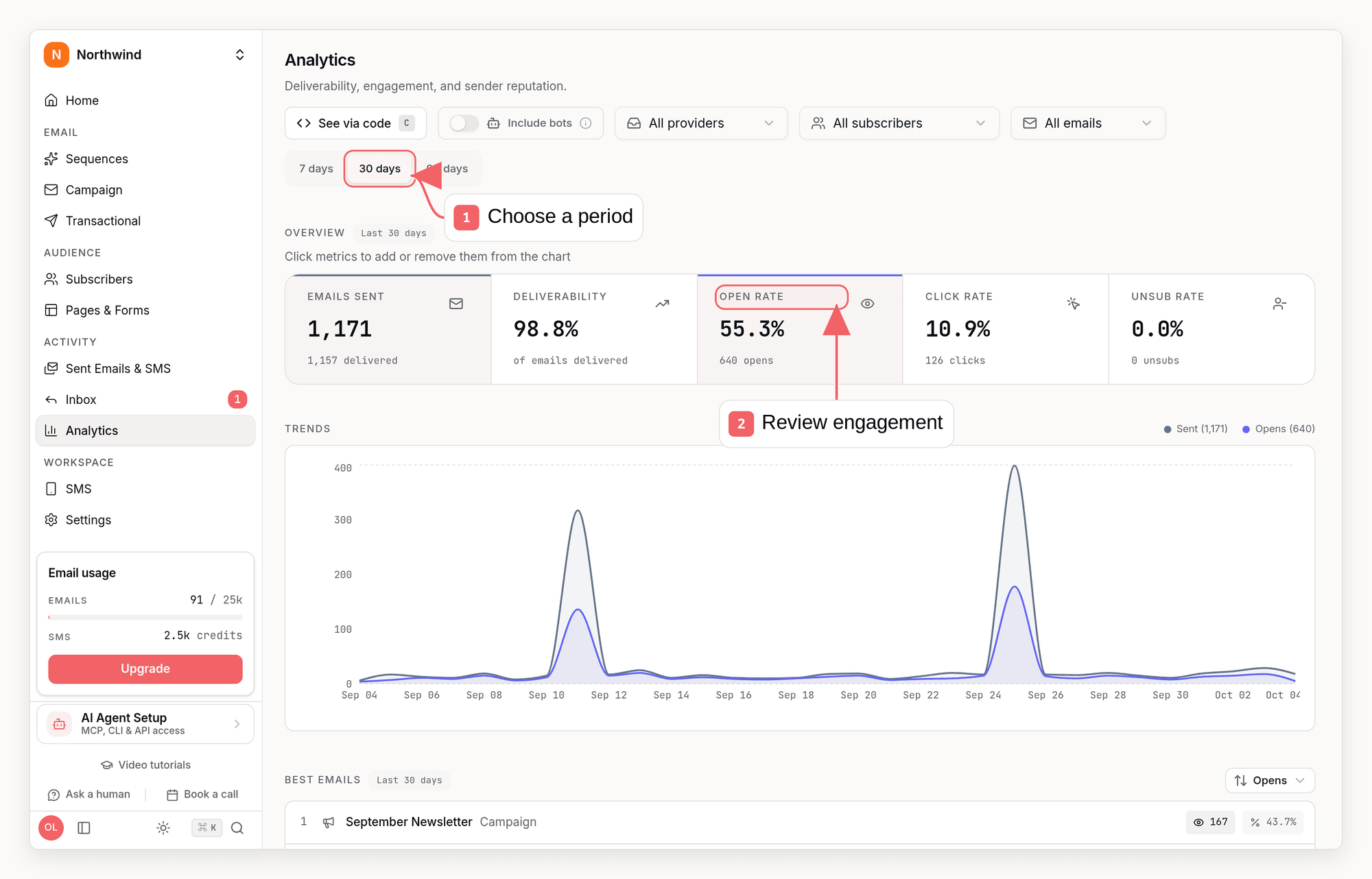Screen dimensions: 1372x879
Task: Open the All subscribers dropdown
Action: 899,123
